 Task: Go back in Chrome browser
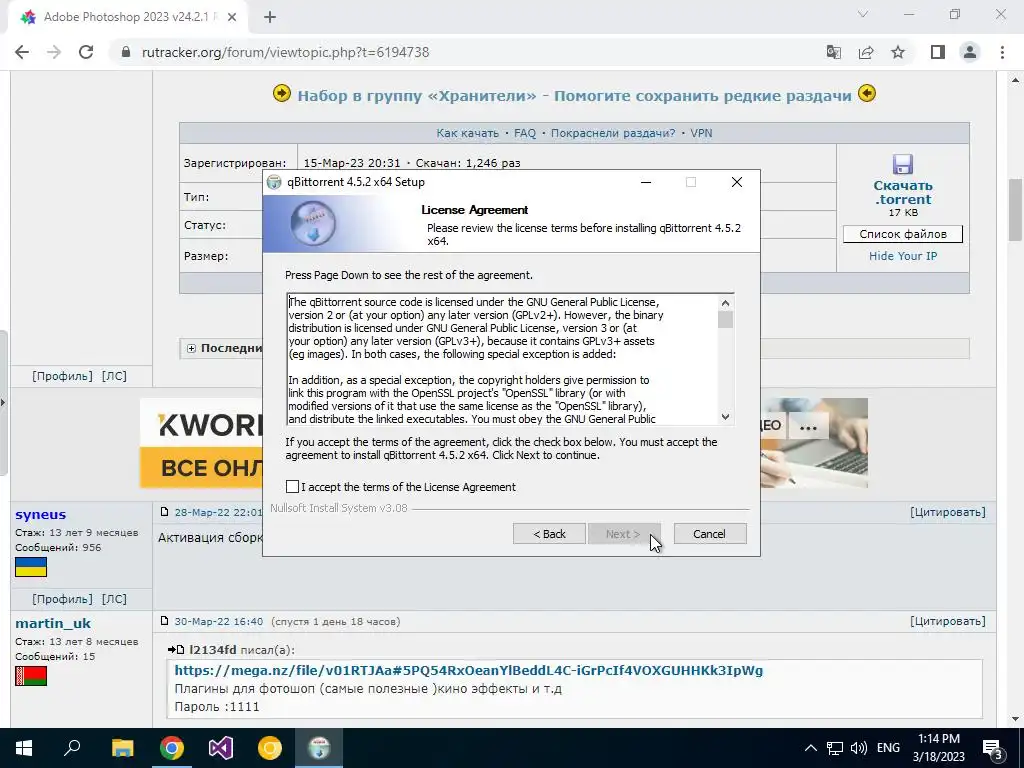click(22, 52)
